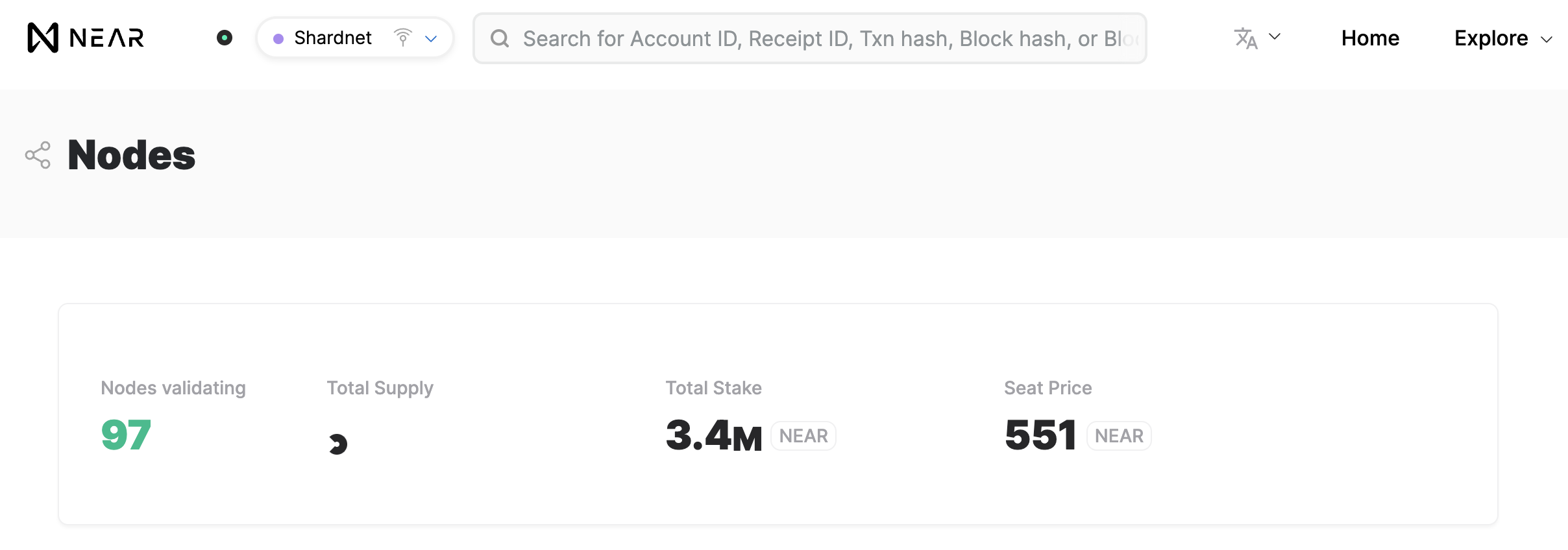
Task: Open the Shardnet network dropdown
Action: [x=355, y=38]
